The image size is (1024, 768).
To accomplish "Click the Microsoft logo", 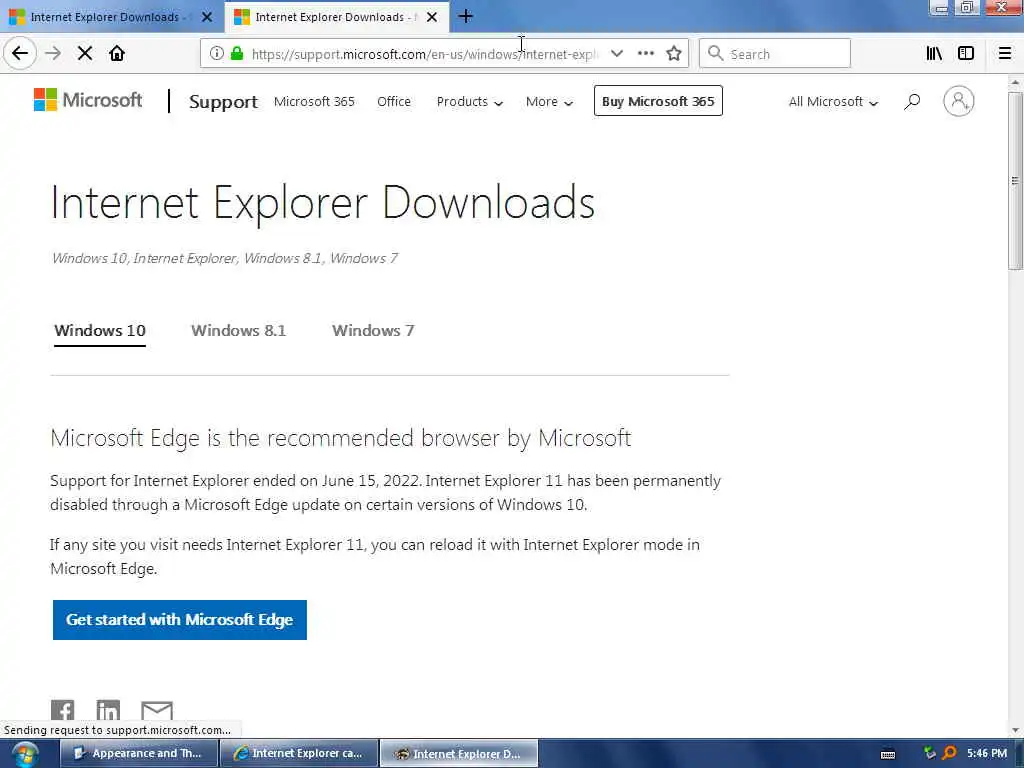I will 88,100.
